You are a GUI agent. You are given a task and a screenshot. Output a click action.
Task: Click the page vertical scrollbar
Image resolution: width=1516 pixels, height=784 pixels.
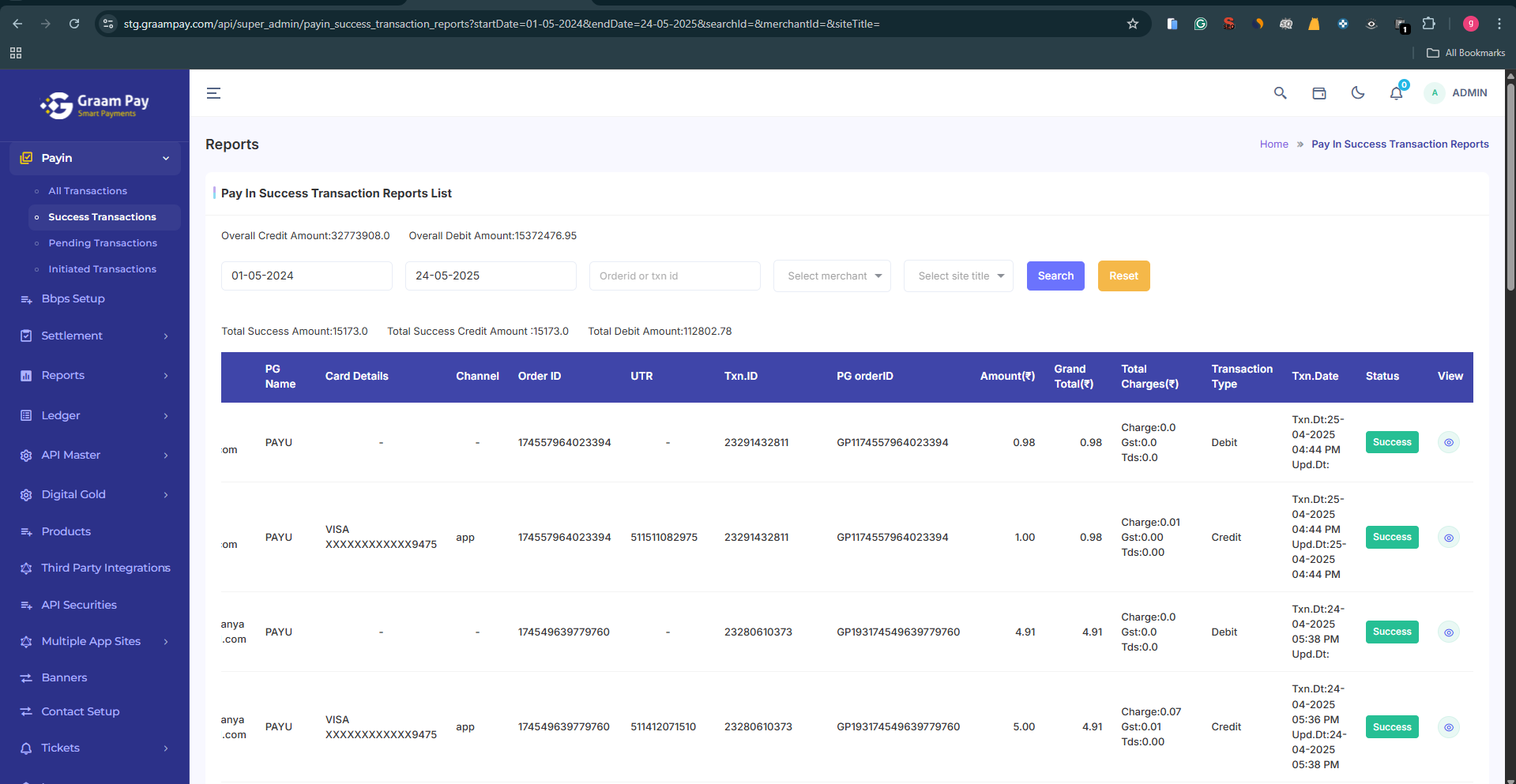1510,189
